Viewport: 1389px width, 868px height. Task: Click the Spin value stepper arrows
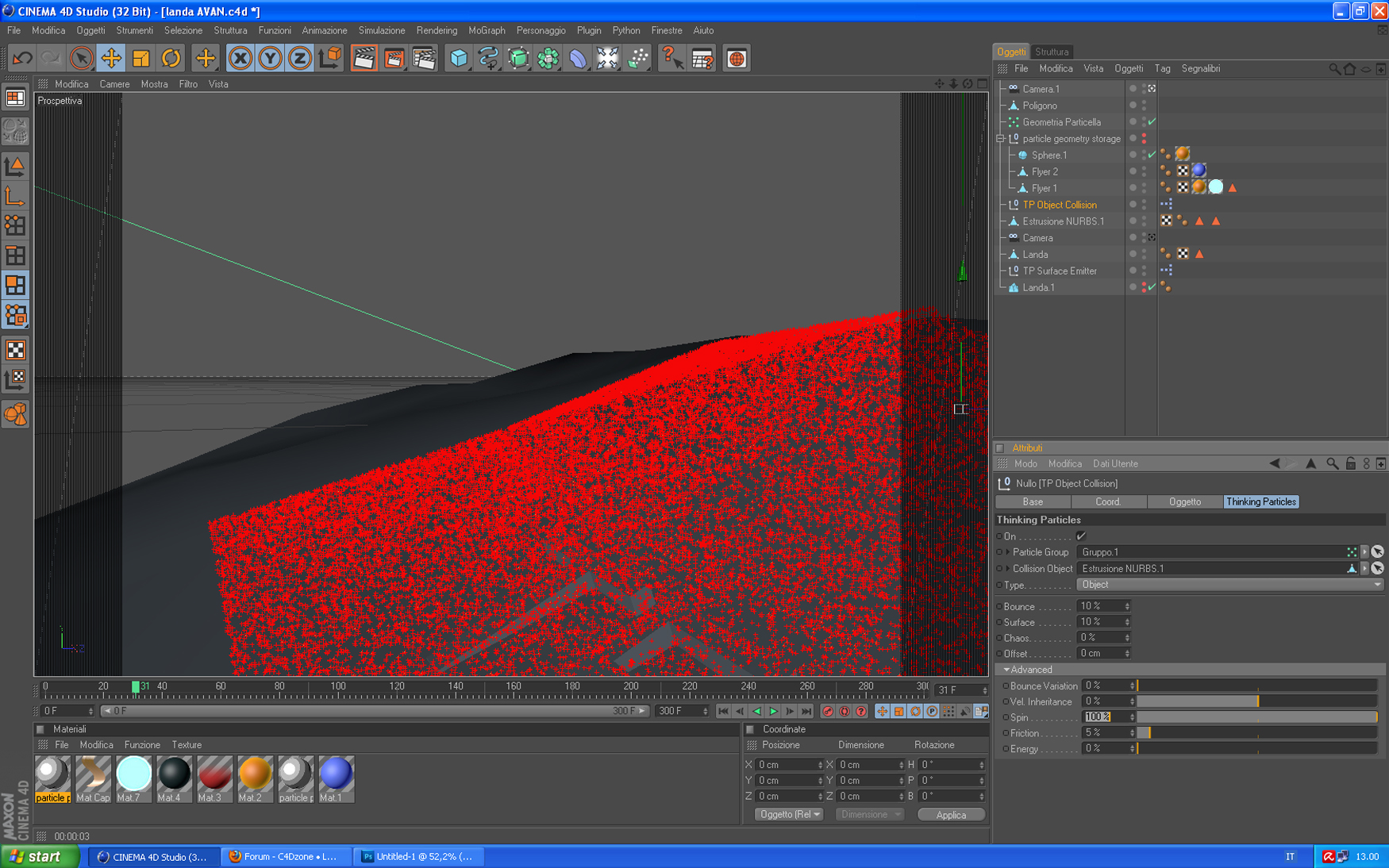click(1132, 717)
